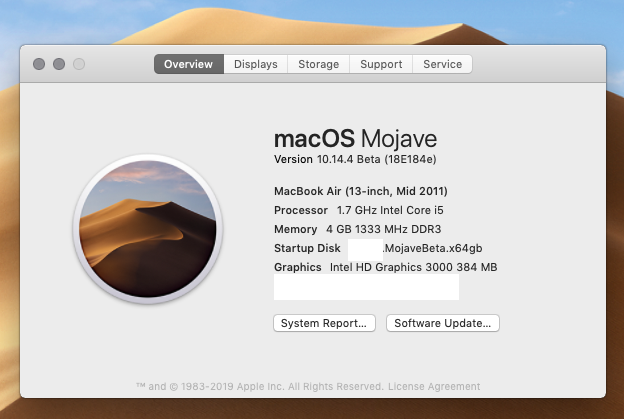Open the Displays tab
This screenshot has height=419, width=624.
(x=255, y=64)
